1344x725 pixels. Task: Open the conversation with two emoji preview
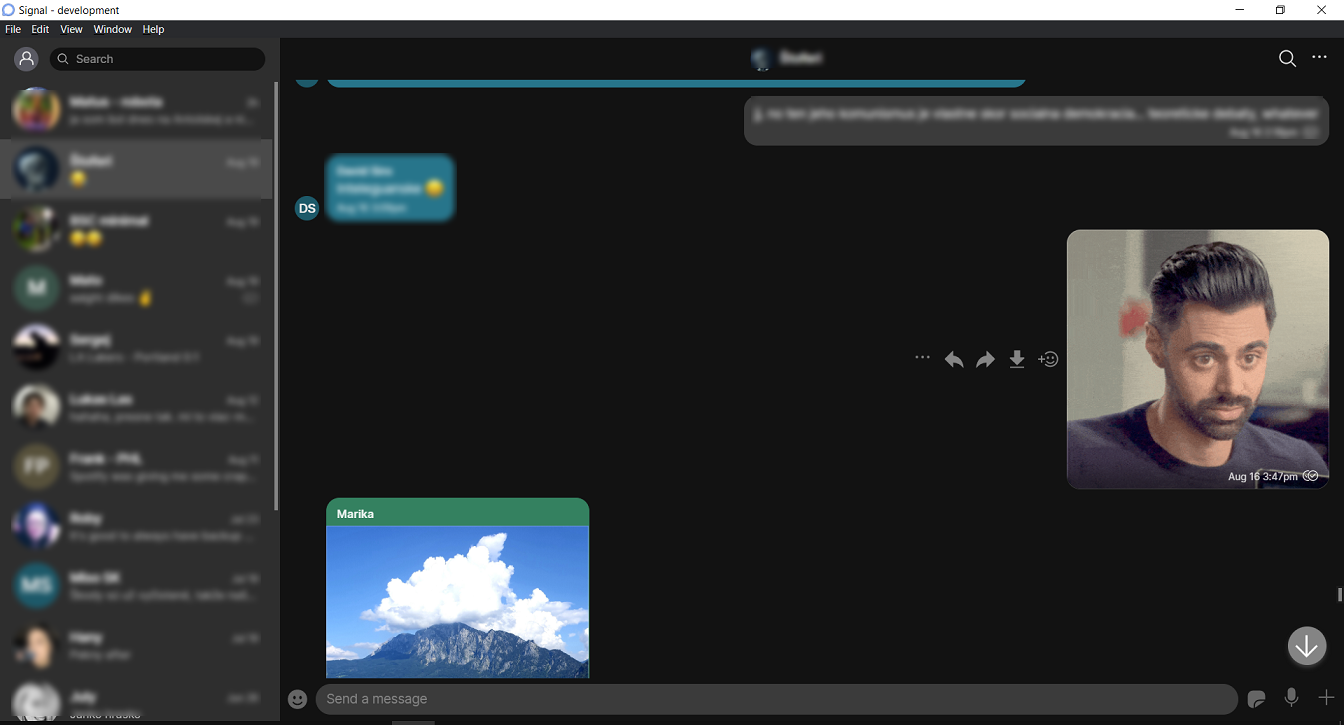137,229
